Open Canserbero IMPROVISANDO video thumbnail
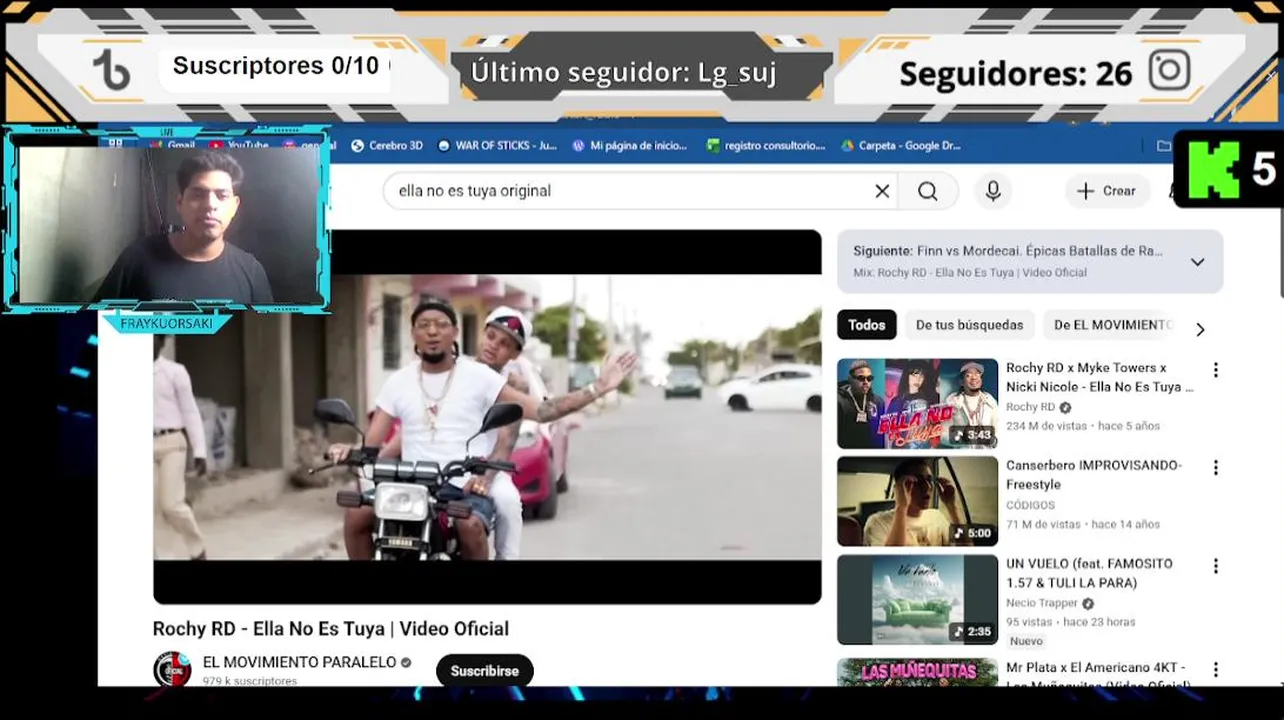 (917, 501)
